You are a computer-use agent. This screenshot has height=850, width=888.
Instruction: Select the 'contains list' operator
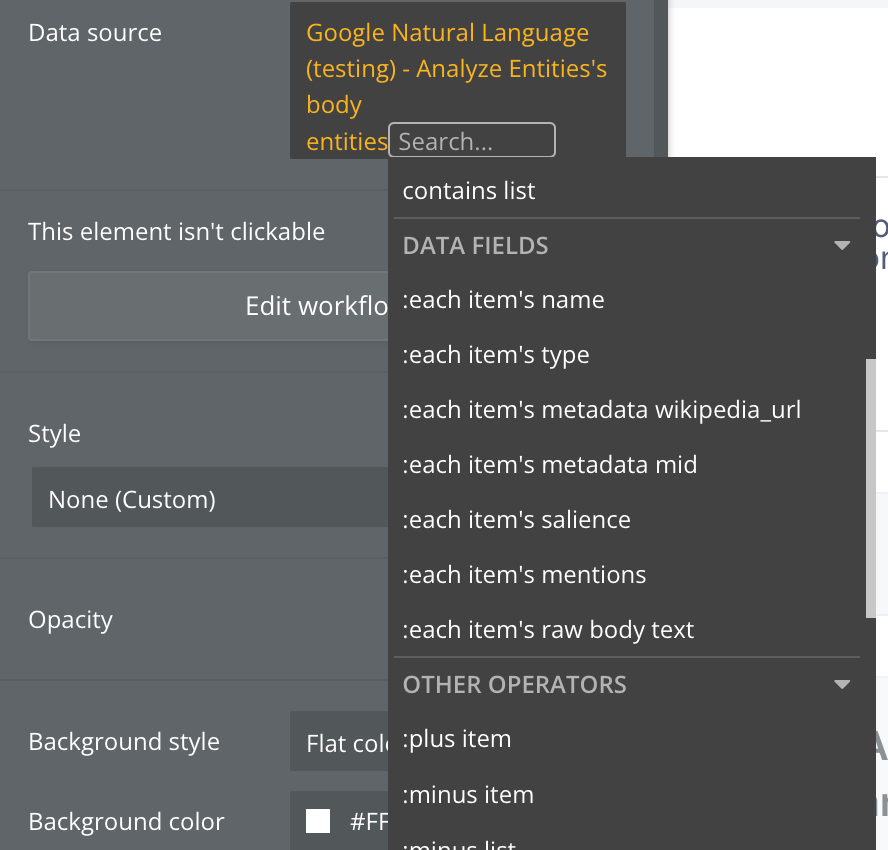469,191
